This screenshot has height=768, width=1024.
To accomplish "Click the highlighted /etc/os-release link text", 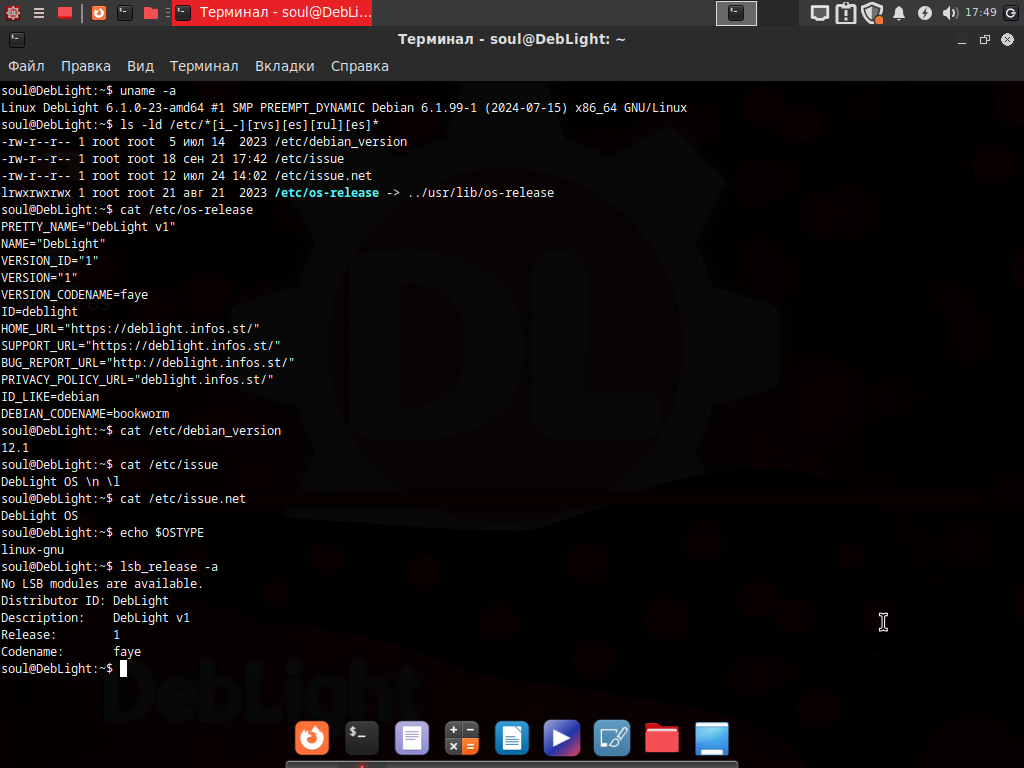I will [327, 193].
